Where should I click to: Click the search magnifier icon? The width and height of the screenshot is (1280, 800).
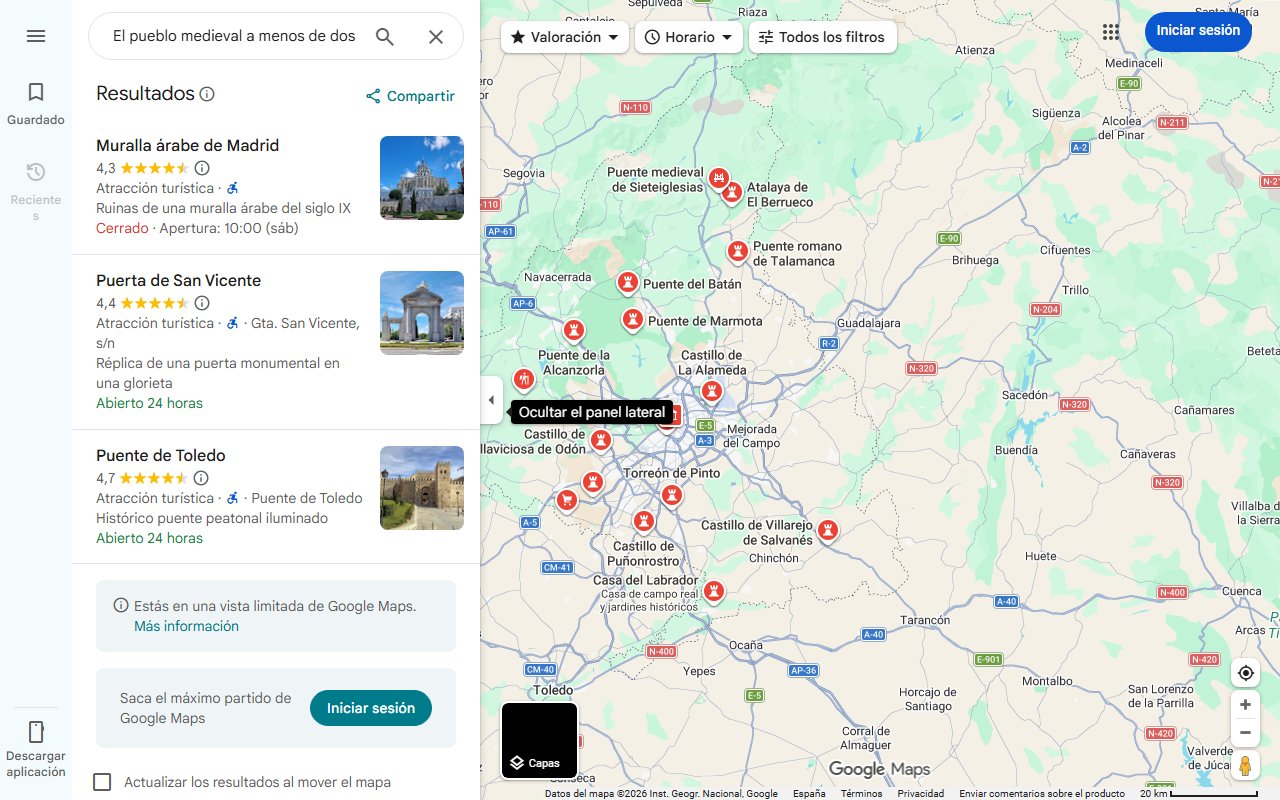(x=384, y=36)
